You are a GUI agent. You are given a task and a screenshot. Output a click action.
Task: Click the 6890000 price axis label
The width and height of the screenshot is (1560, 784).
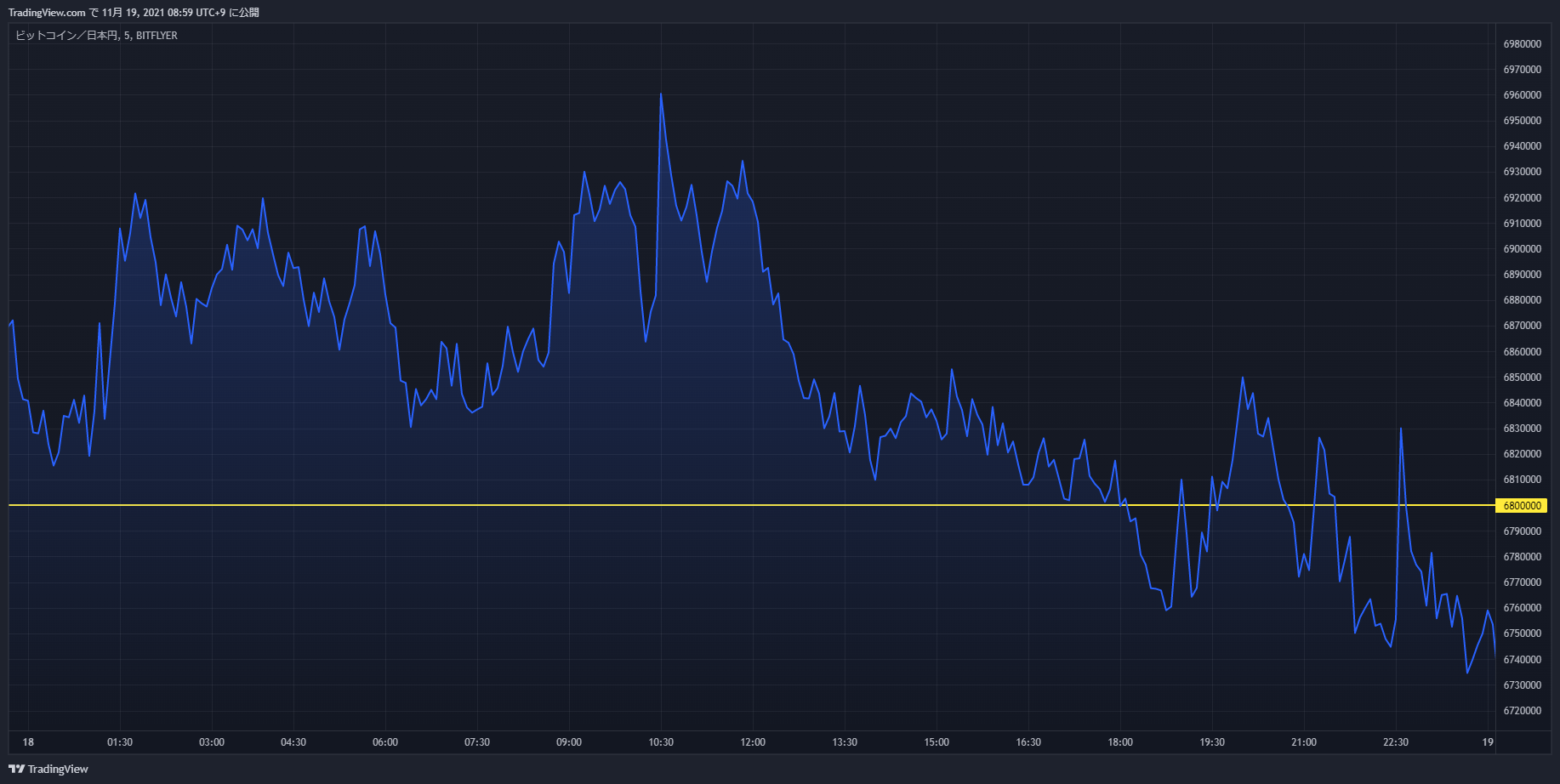[1523, 275]
